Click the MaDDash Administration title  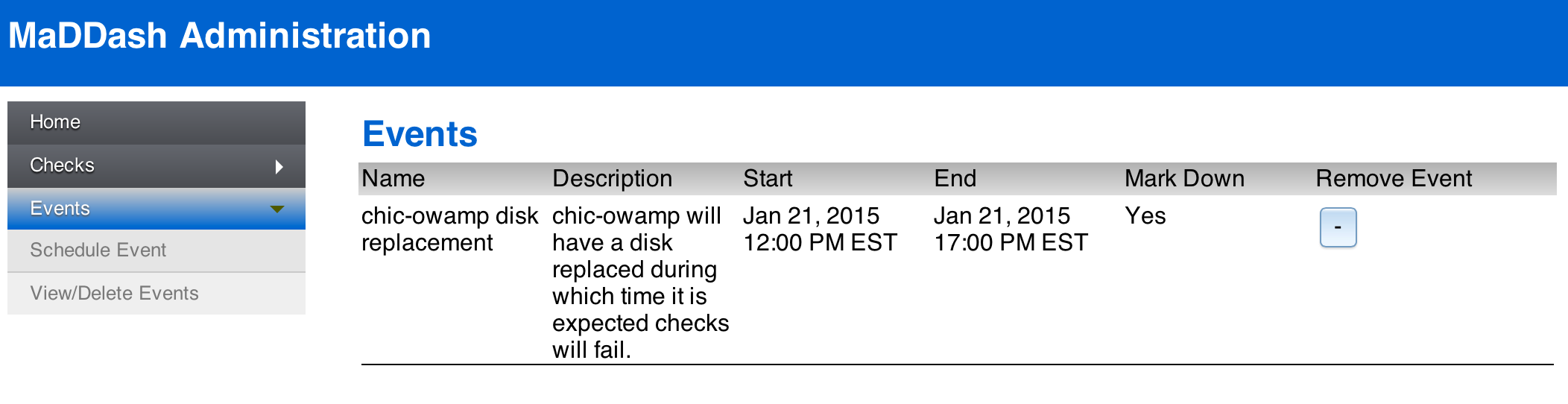point(220,36)
